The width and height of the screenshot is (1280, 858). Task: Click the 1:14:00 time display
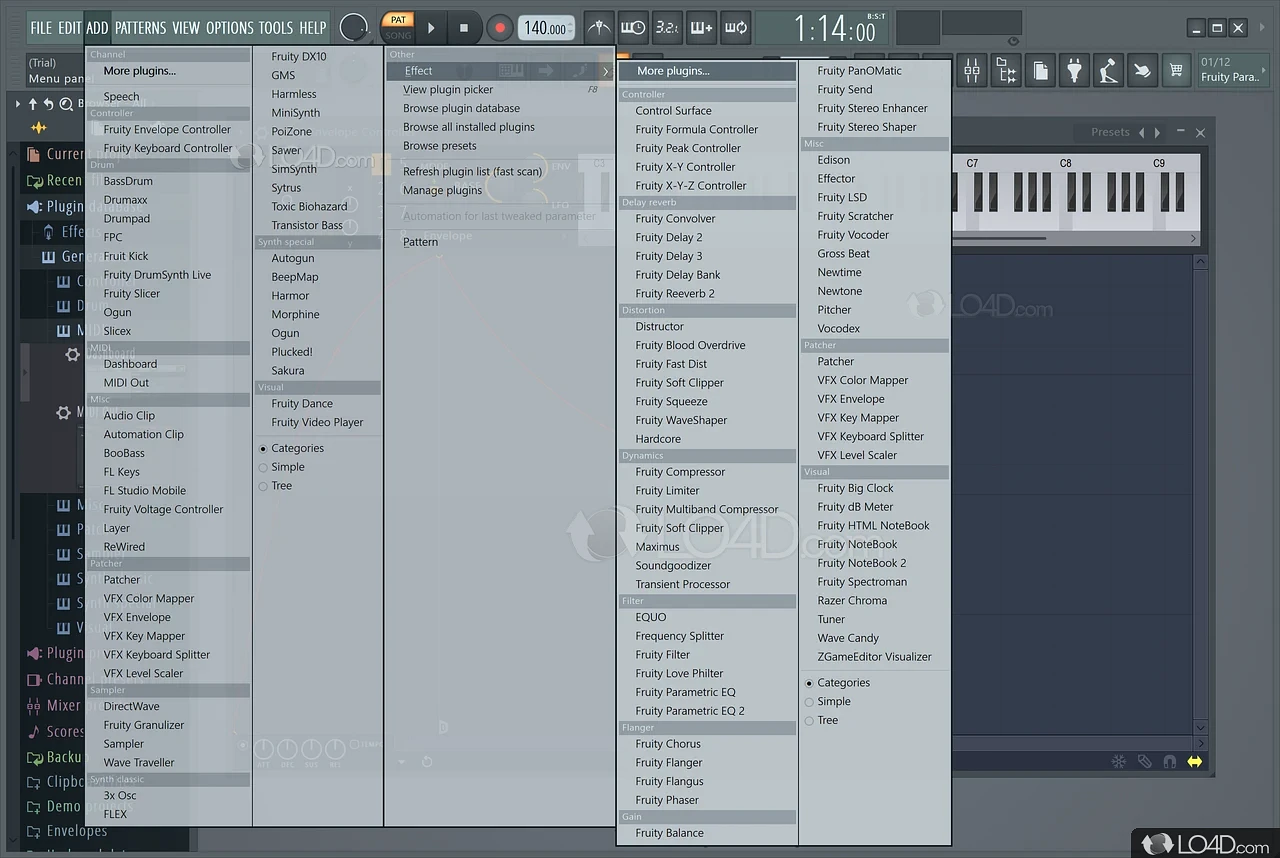835,28
